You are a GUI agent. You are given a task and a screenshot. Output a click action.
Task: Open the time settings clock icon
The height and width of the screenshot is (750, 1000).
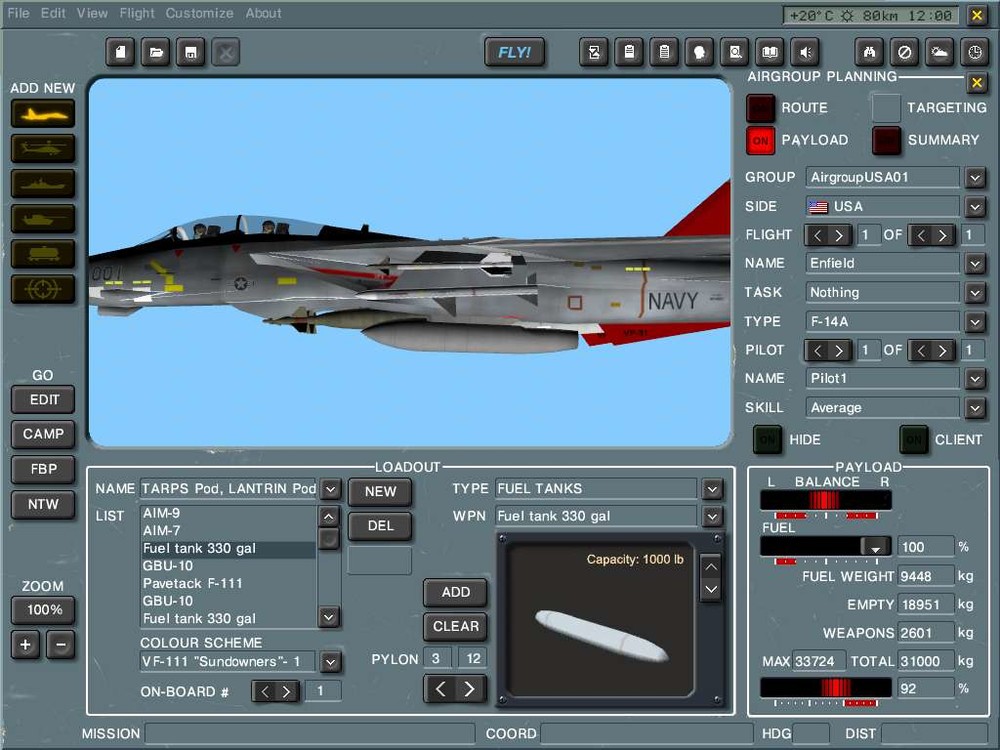(x=976, y=52)
